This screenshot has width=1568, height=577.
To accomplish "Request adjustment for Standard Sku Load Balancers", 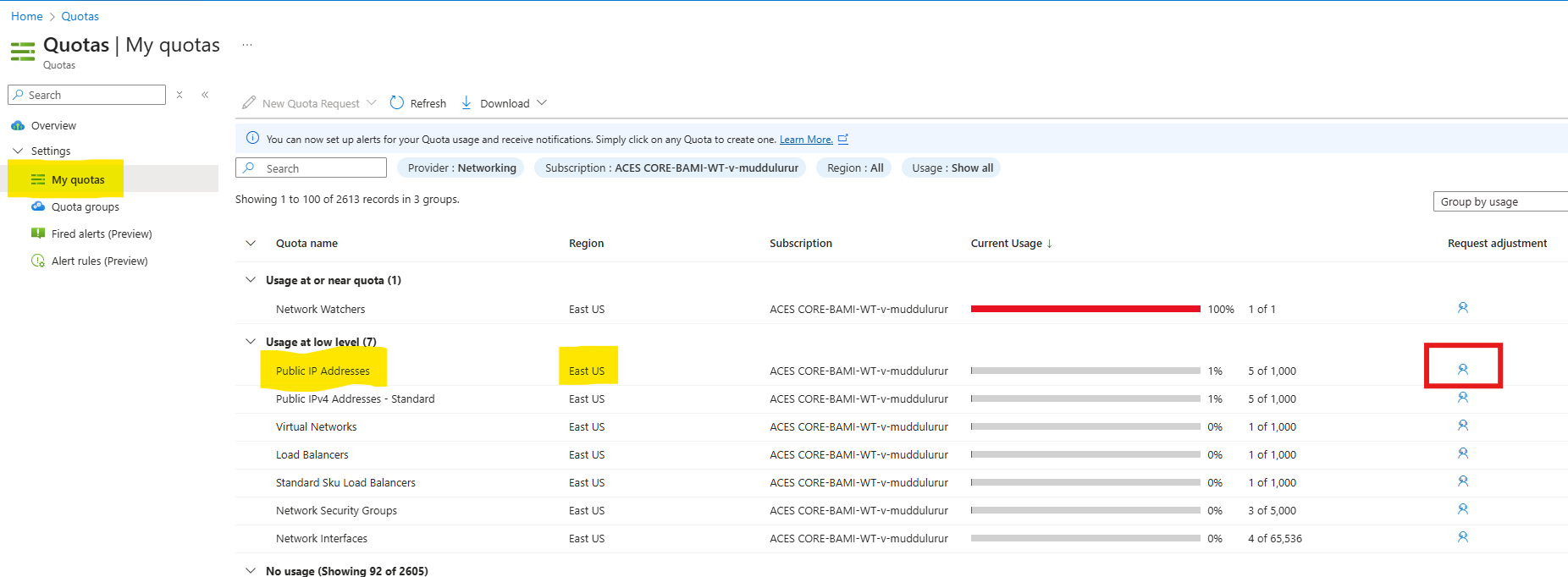I will point(1462,481).
